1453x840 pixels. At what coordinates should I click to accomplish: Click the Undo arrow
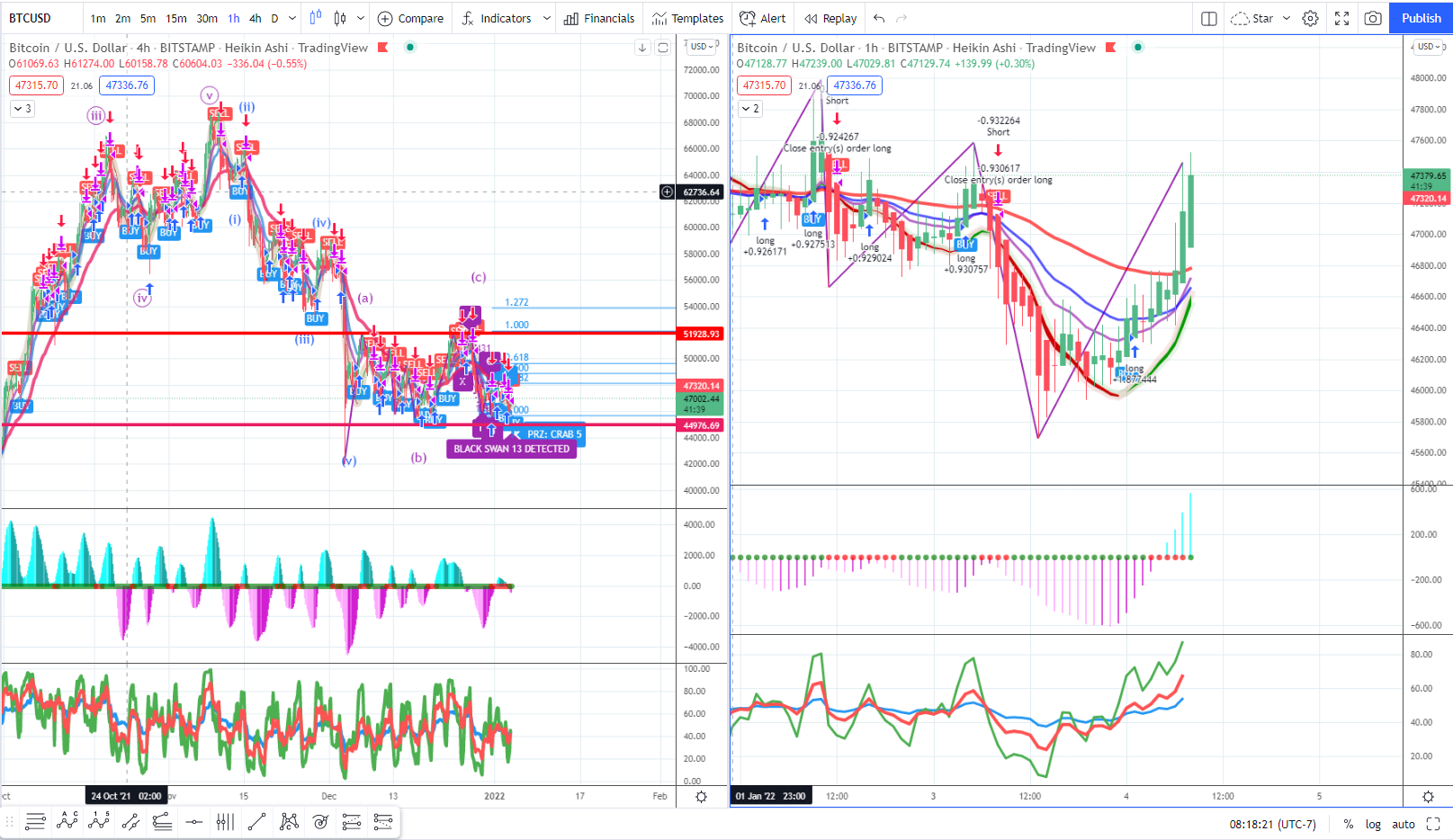coord(879,18)
